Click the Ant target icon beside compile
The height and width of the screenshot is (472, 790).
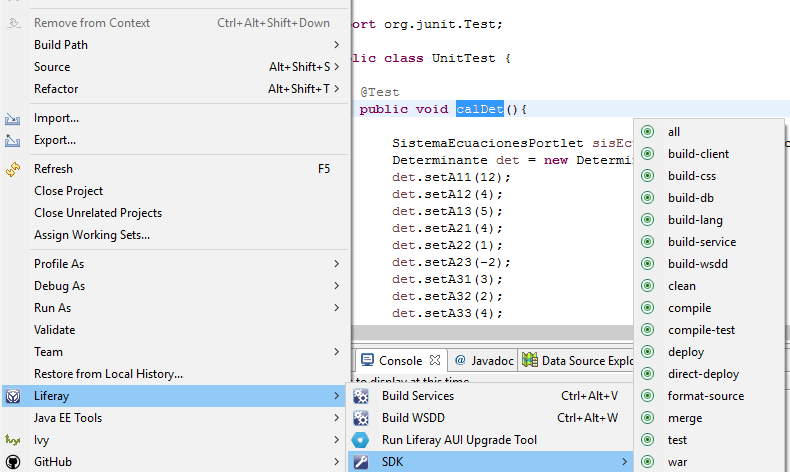[647, 308]
